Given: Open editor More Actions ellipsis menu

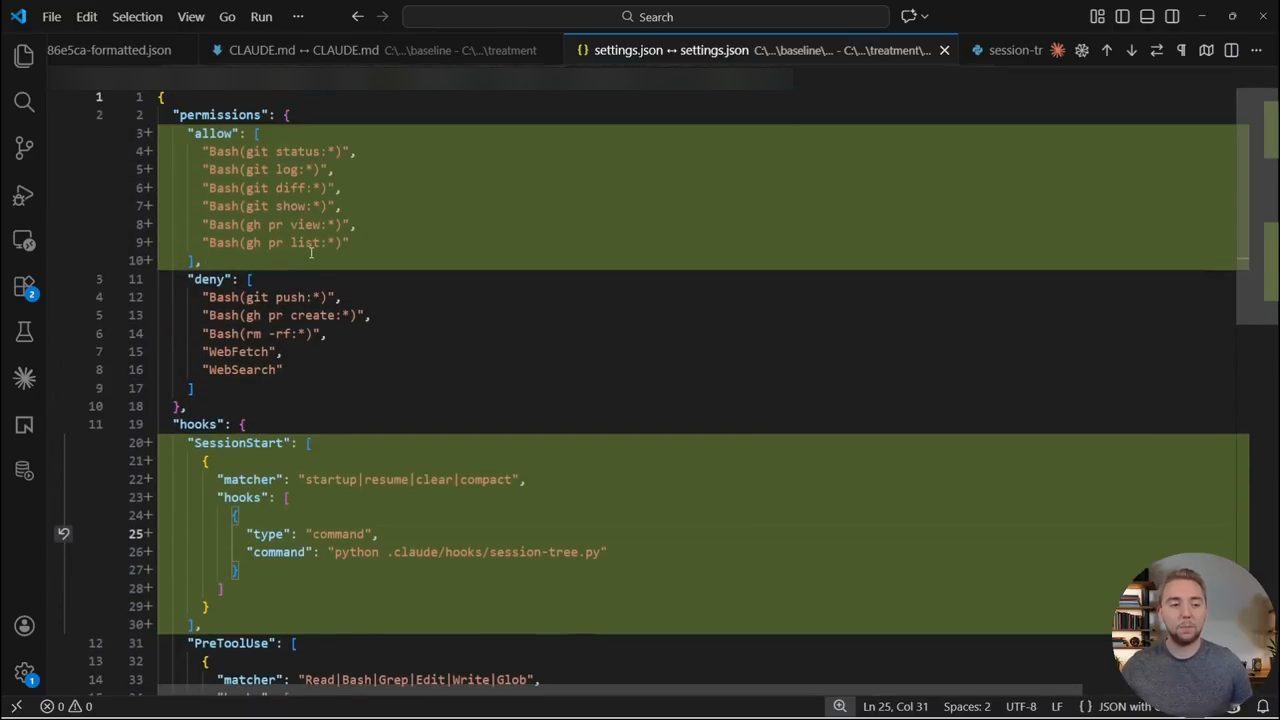Looking at the screenshot, I should click(x=1256, y=50).
